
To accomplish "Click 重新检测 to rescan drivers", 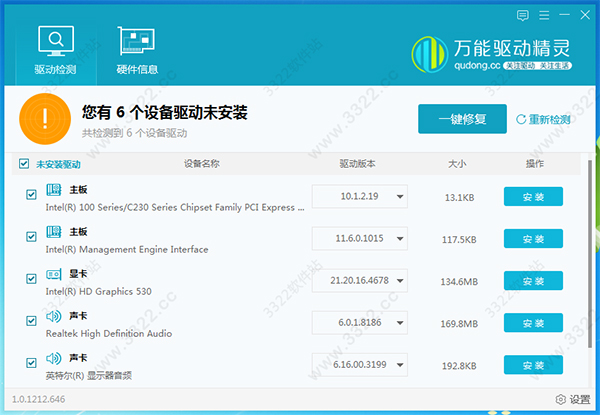I will click(544, 120).
